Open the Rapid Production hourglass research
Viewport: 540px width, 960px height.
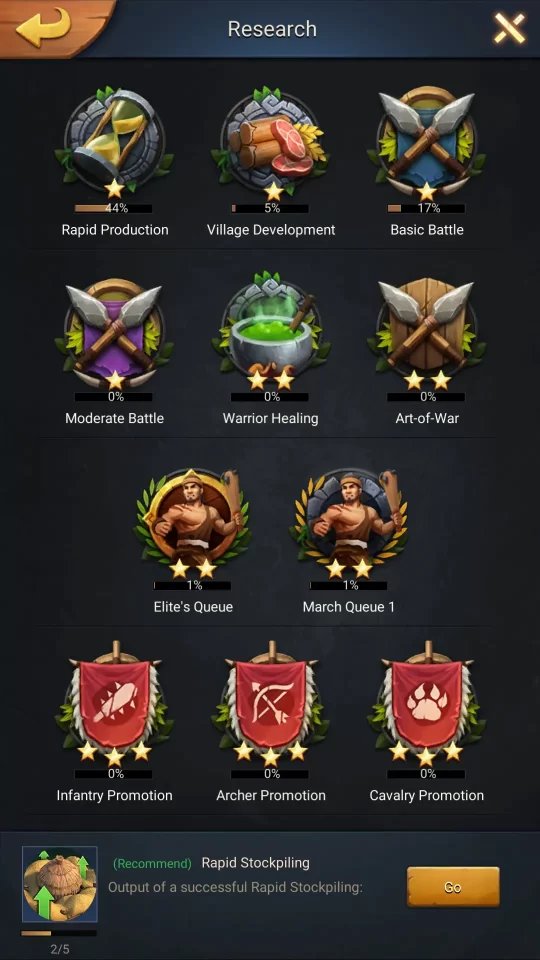(114, 142)
